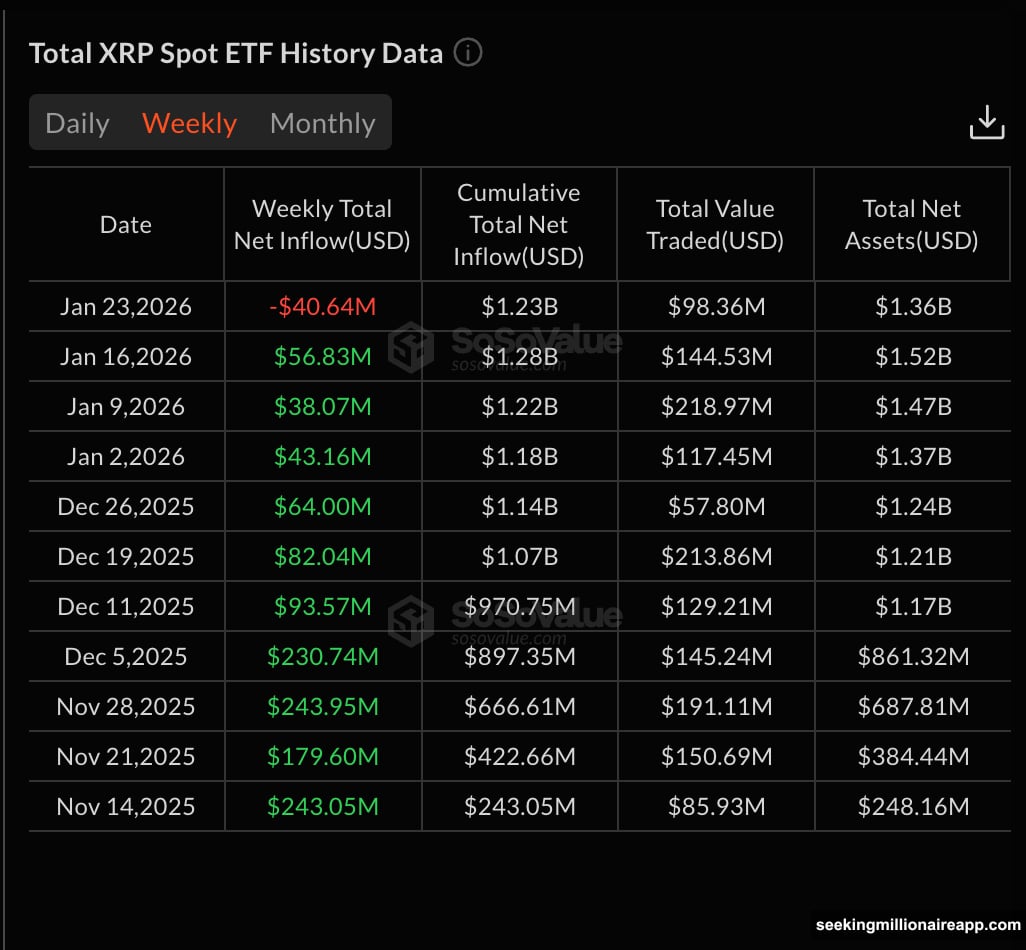Image resolution: width=1026 pixels, height=950 pixels.
Task: Switch to the Monthly tab
Action: pos(322,122)
